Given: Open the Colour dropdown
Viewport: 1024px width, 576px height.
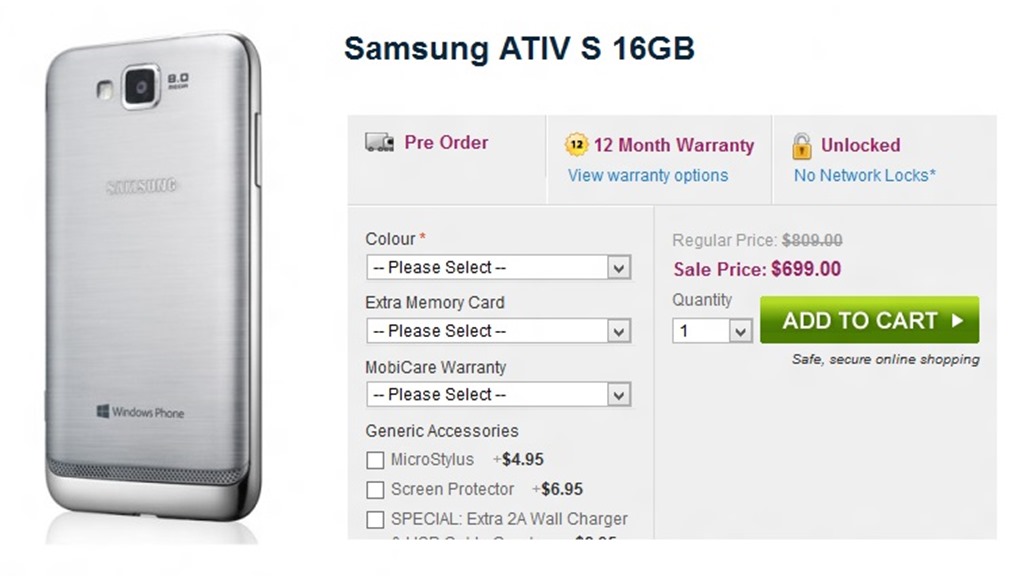Looking at the screenshot, I should 498,268.
